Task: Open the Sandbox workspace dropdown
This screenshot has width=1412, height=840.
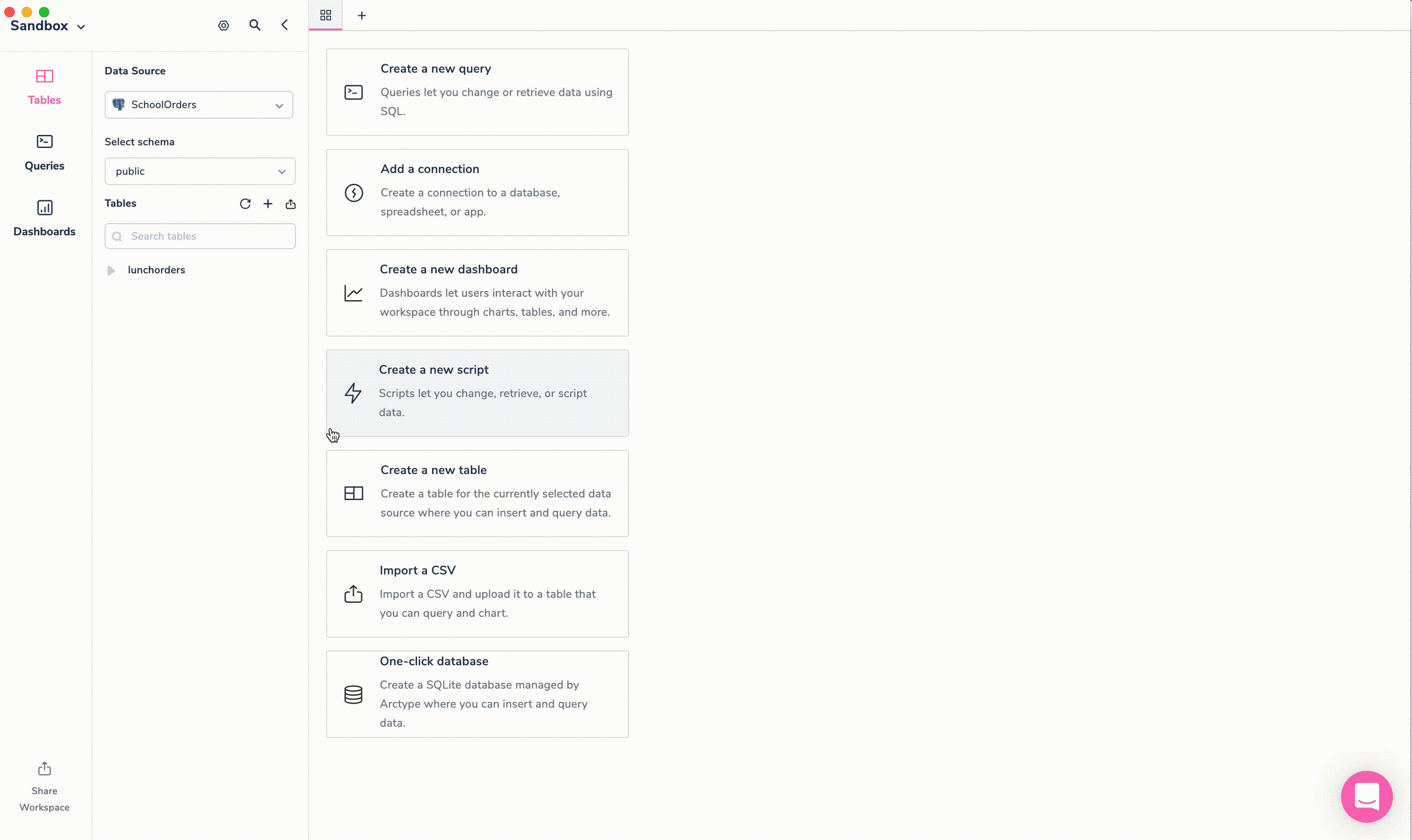Action: point(48,26)
